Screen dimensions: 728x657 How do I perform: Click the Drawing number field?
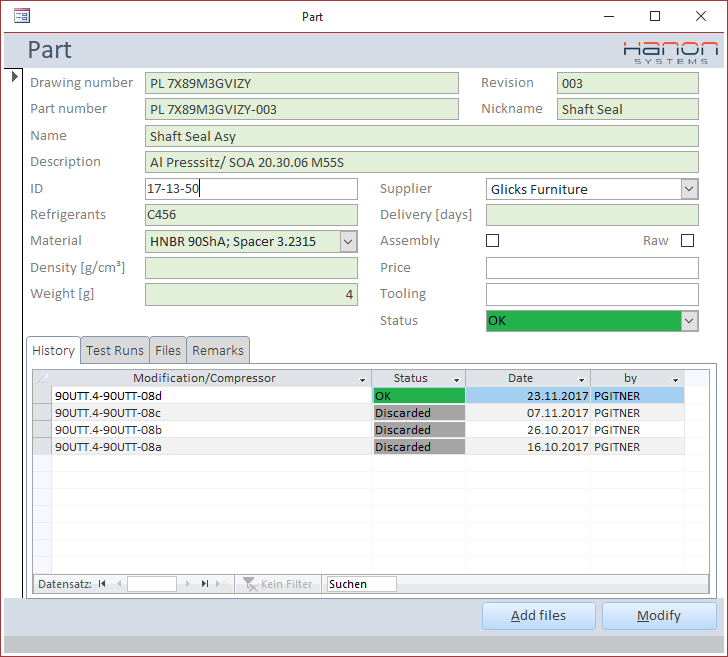click(x=302, y=83)
